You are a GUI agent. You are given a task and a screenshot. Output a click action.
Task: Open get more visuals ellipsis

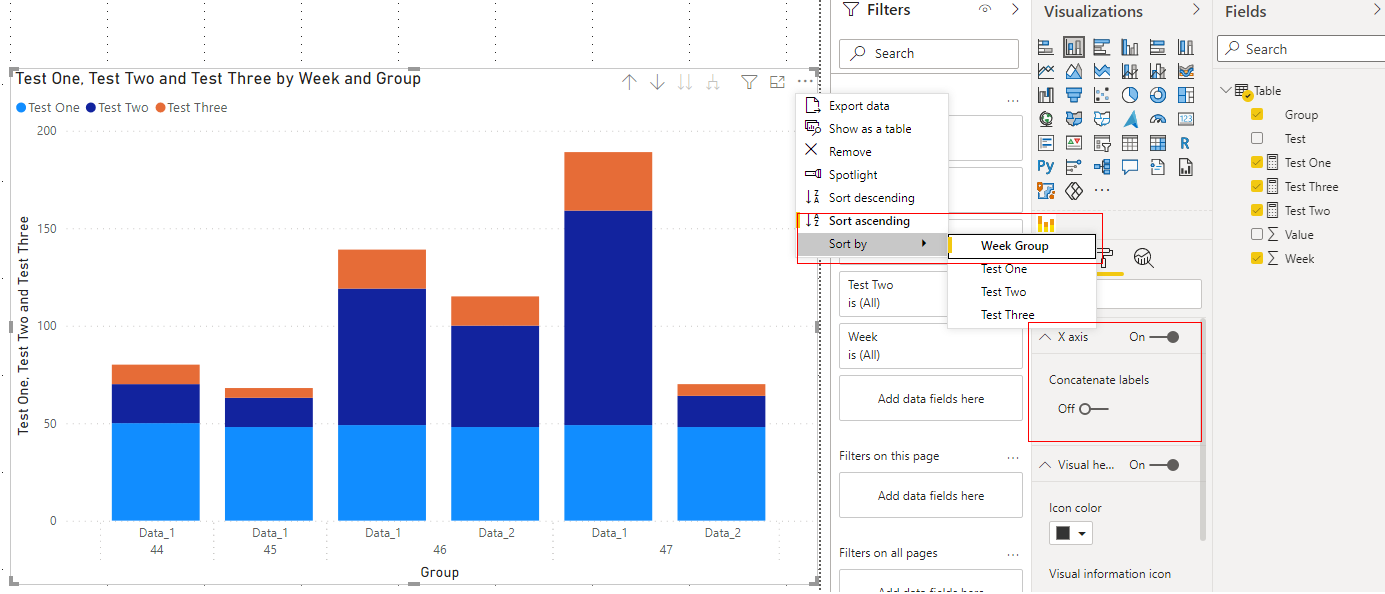[1102, 190]
